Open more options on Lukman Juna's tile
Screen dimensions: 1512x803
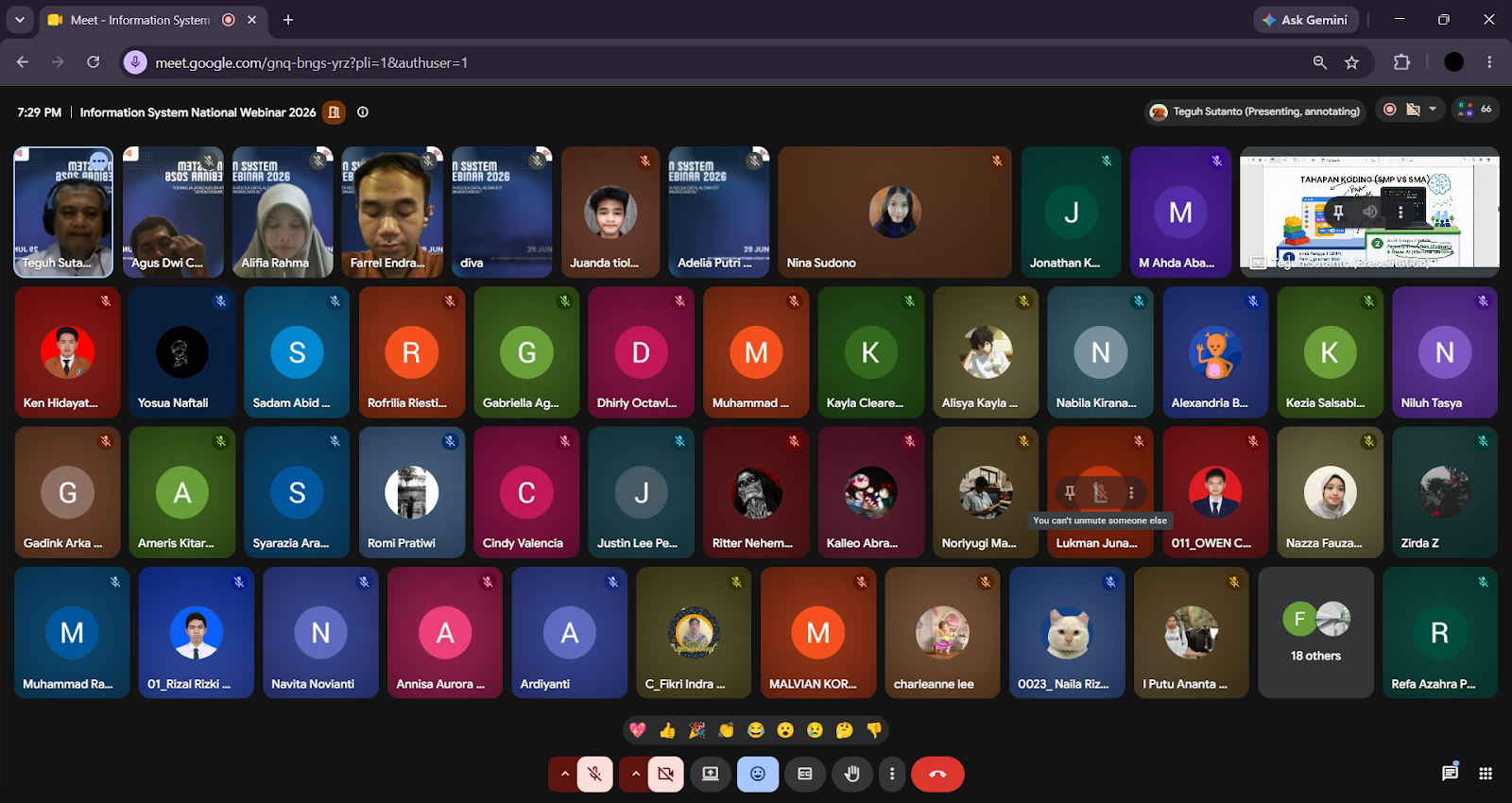(1131, 492)
